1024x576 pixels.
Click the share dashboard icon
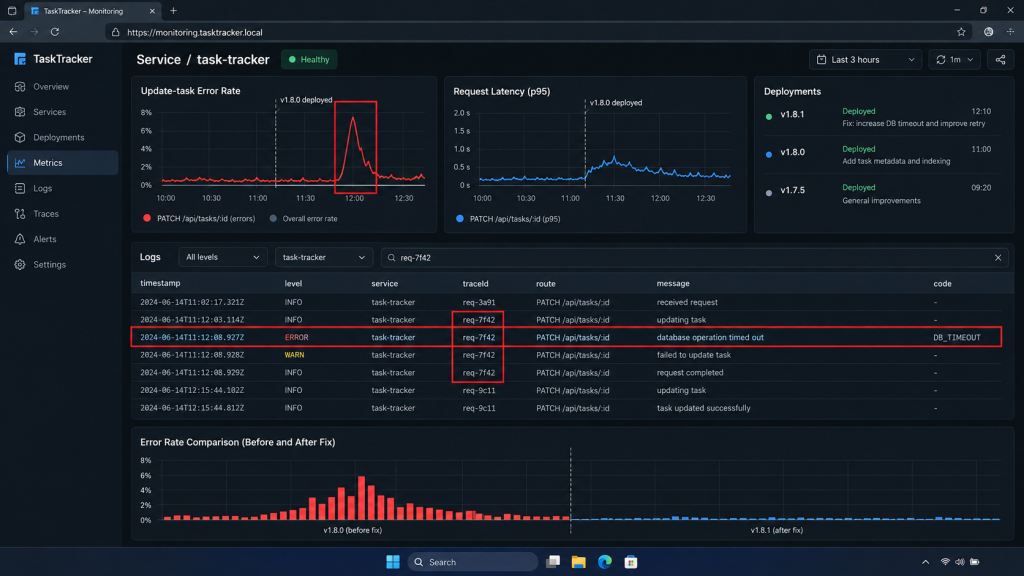tap(1000, 59)
